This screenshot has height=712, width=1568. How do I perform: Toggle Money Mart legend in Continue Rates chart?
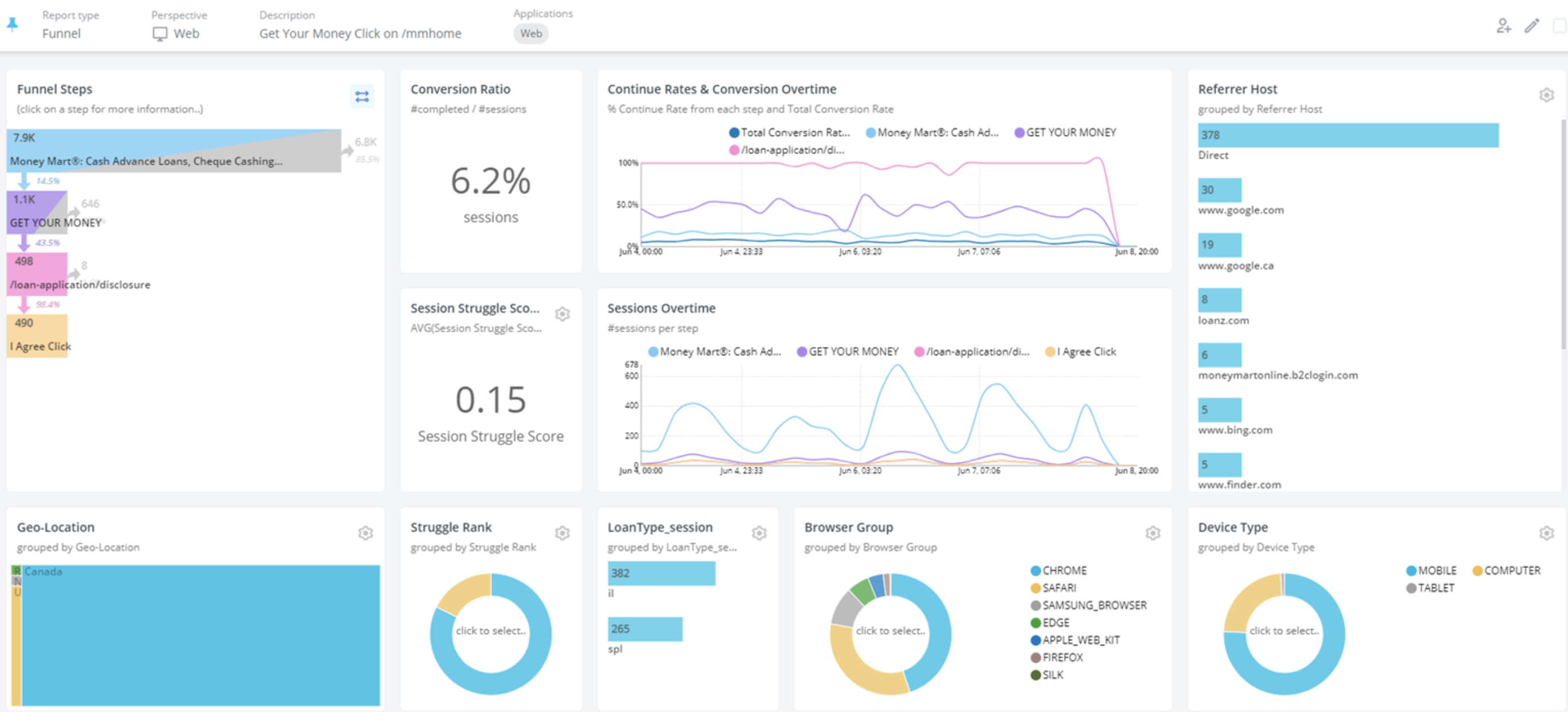click(932, 132)
